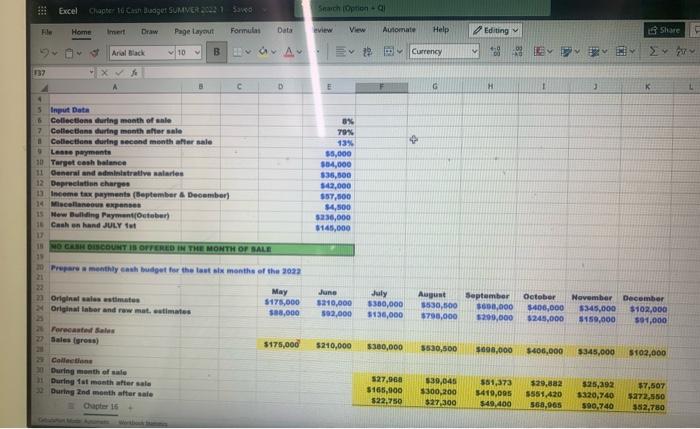This screenshot has height=429, width=700.
Task: Click the Insert cells icon
Action: point(621,51)
